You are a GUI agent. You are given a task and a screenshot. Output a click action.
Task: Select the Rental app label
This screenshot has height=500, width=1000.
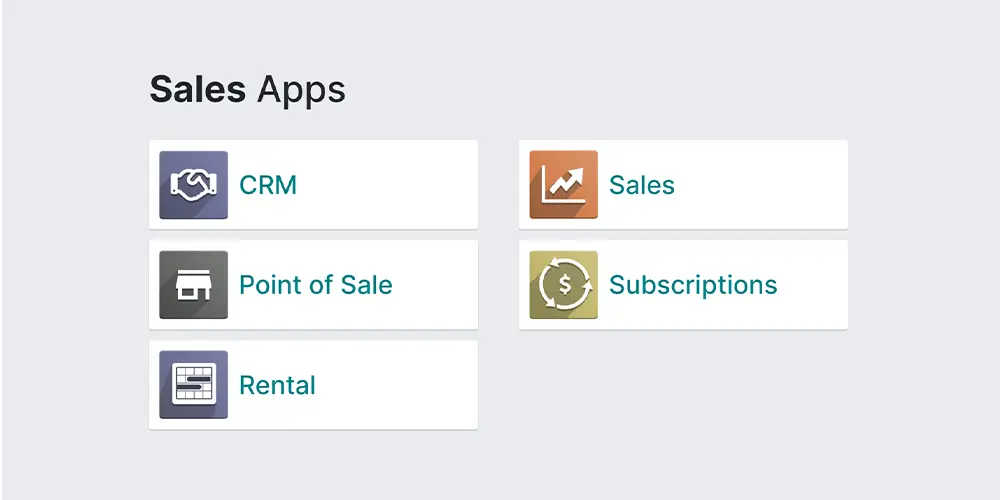coord(277,385)
